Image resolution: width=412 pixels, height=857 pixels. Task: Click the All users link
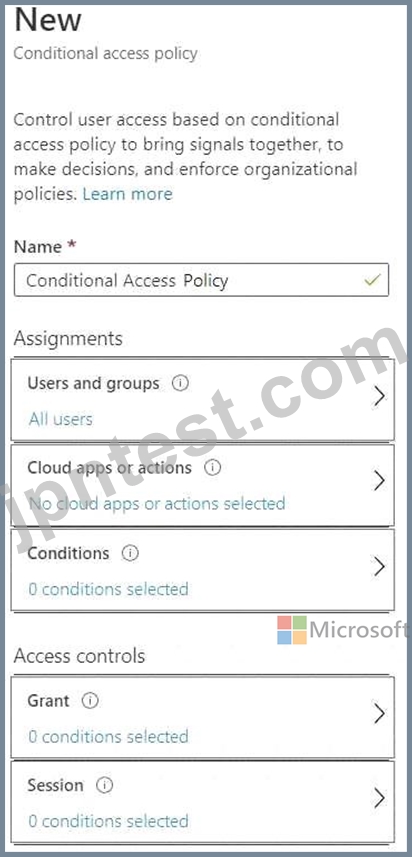point(61,419)
